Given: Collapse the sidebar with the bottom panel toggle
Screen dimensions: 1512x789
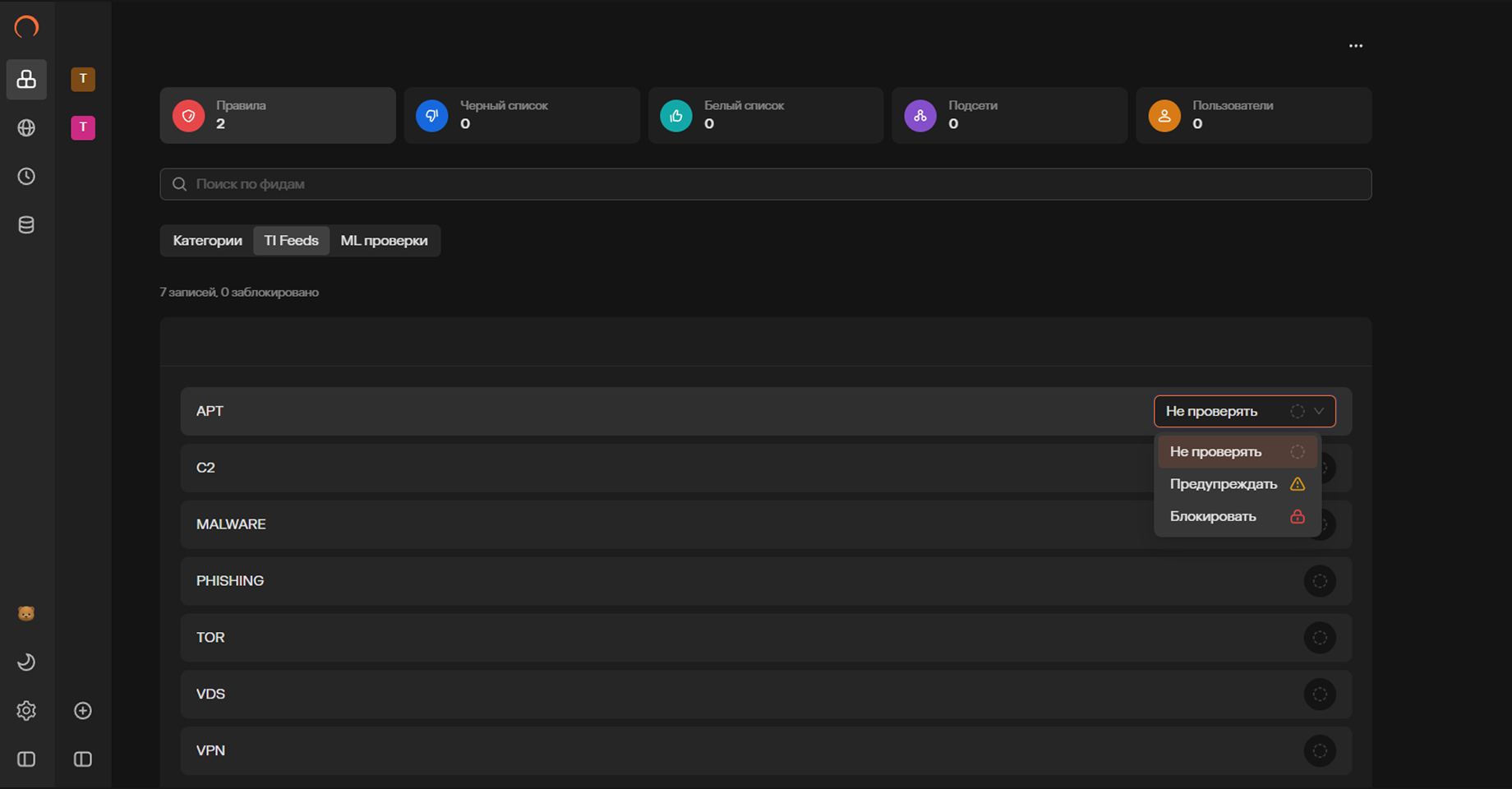Looking at the screenshot, I should (26, 759).
